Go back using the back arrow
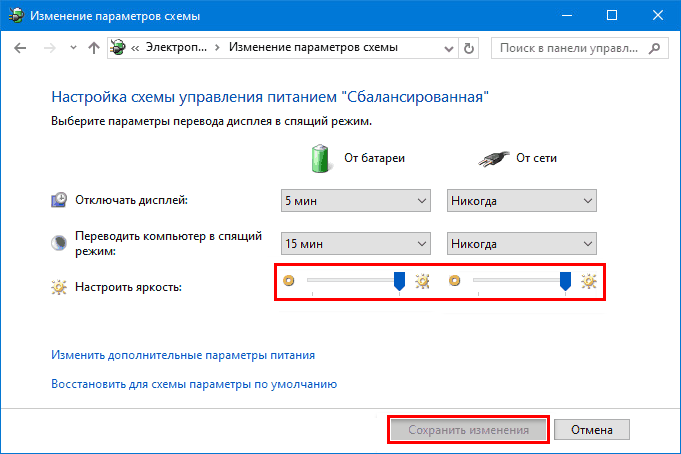 (20, 48)
